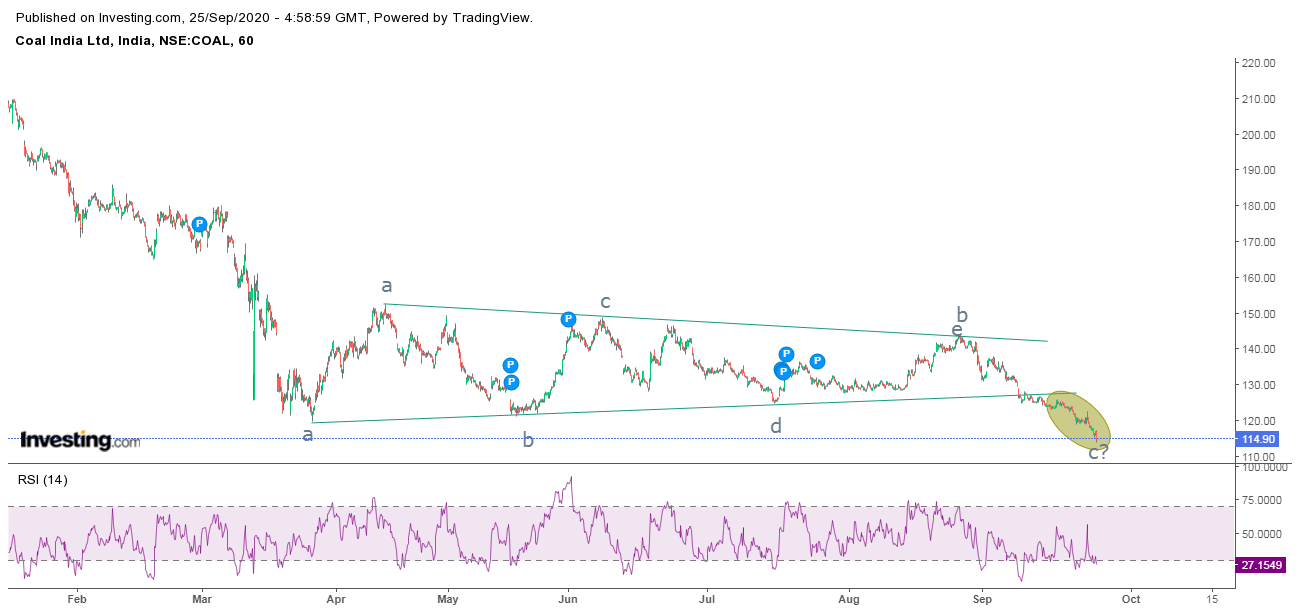
Task: Select the wave label 'a' at April peak
Action: point(386,286)
